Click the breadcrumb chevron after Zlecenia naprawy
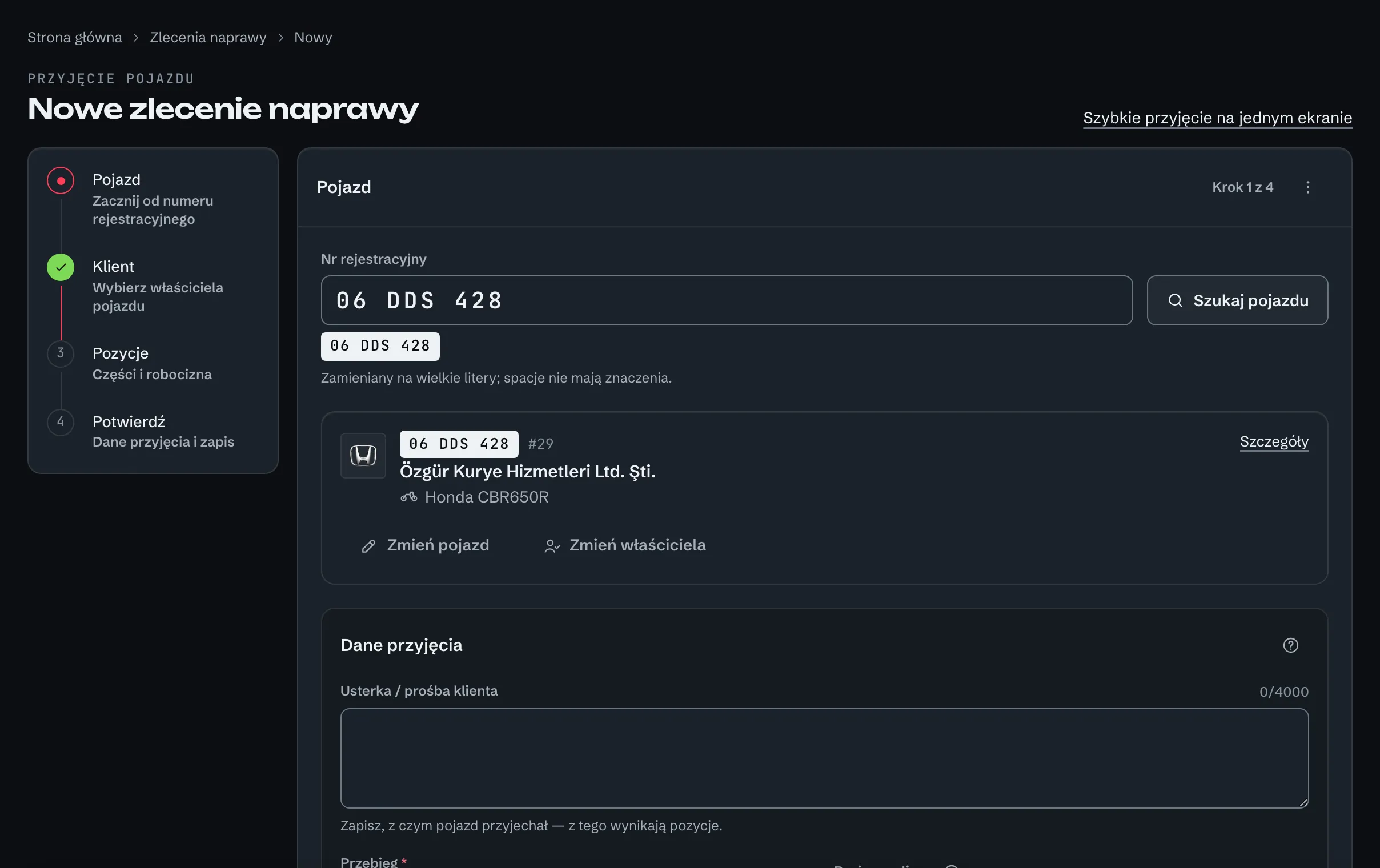Viewport: 1380px width, 868px height. (x=280, y=38)
